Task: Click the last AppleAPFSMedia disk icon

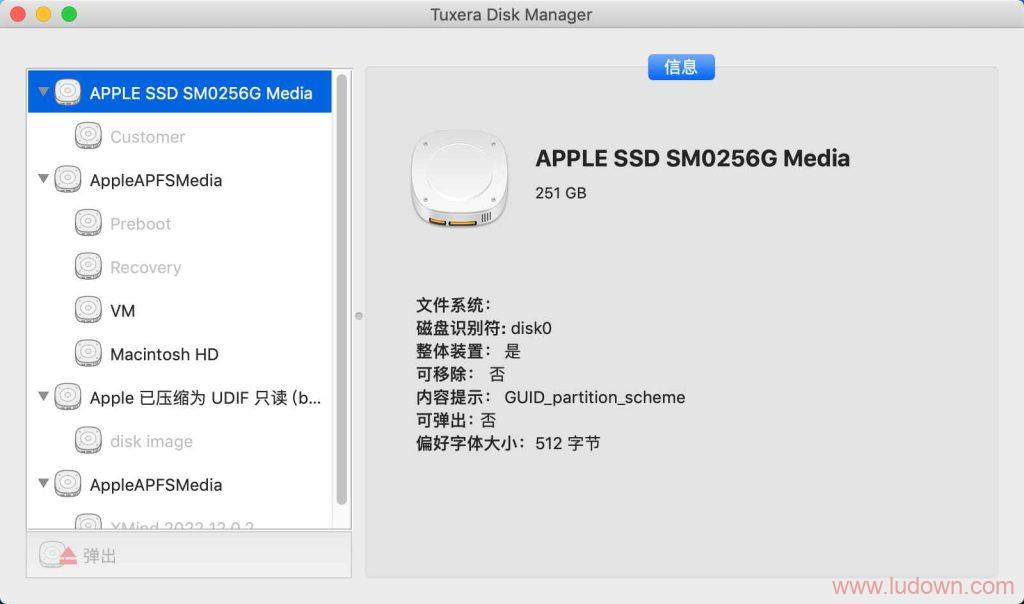Action: (68, 484)
